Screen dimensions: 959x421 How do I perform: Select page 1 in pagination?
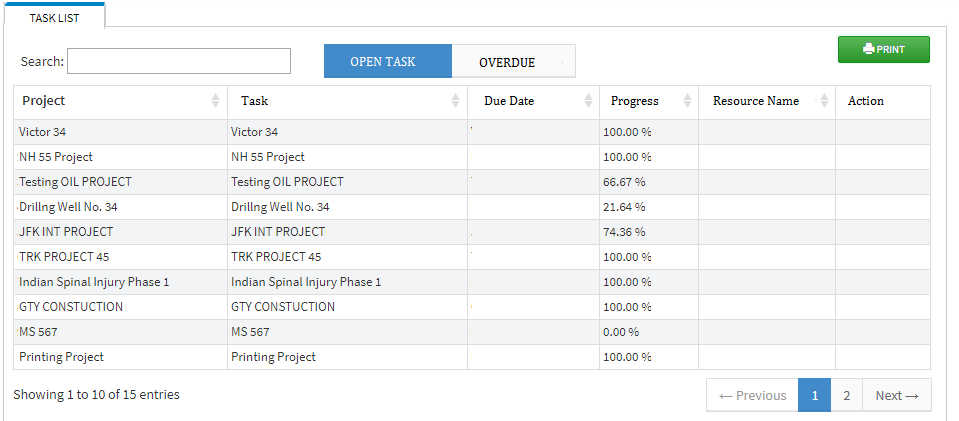click(x=815, y=395)
